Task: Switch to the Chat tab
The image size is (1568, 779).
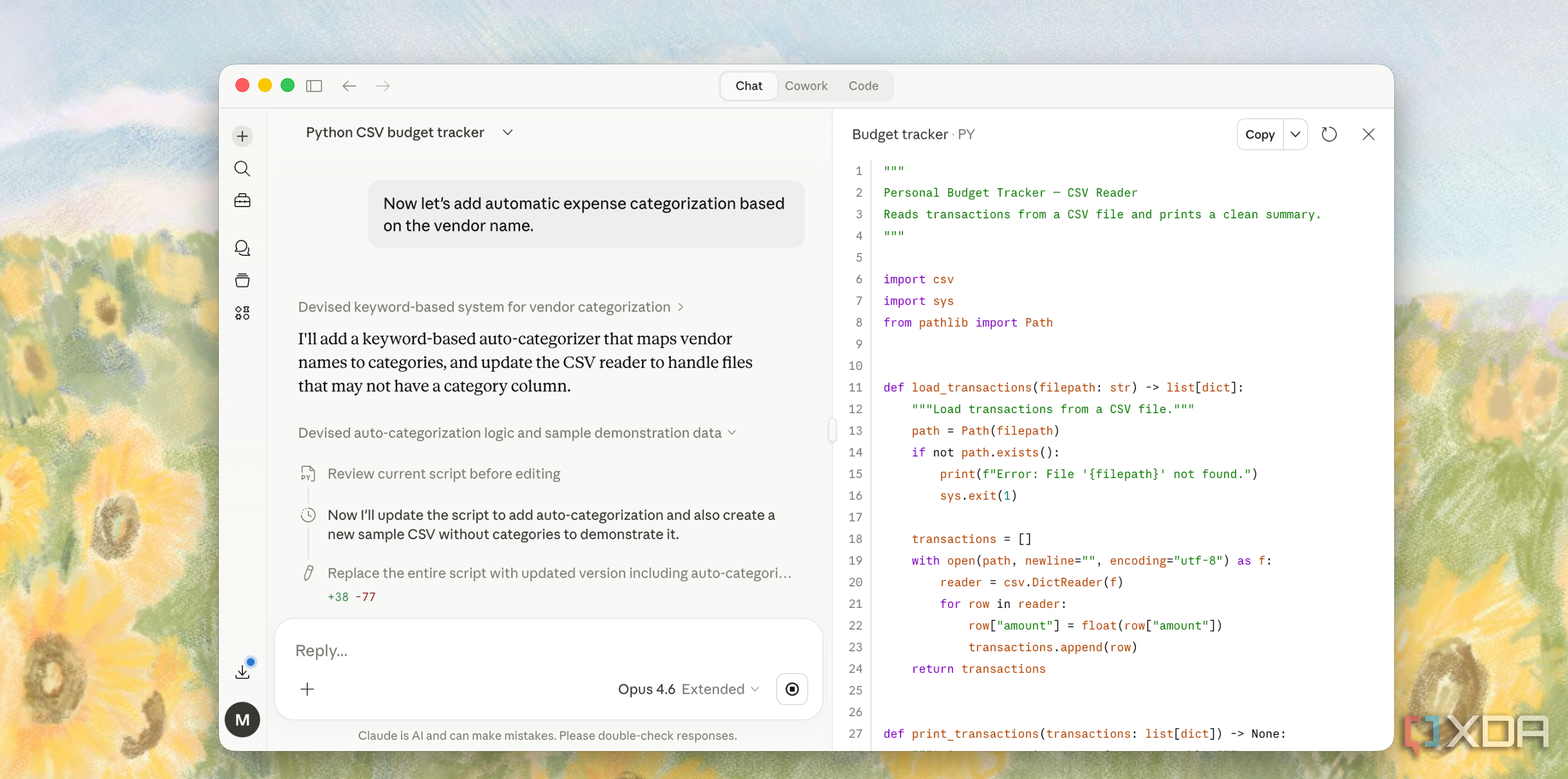Action: pos(749,86)
